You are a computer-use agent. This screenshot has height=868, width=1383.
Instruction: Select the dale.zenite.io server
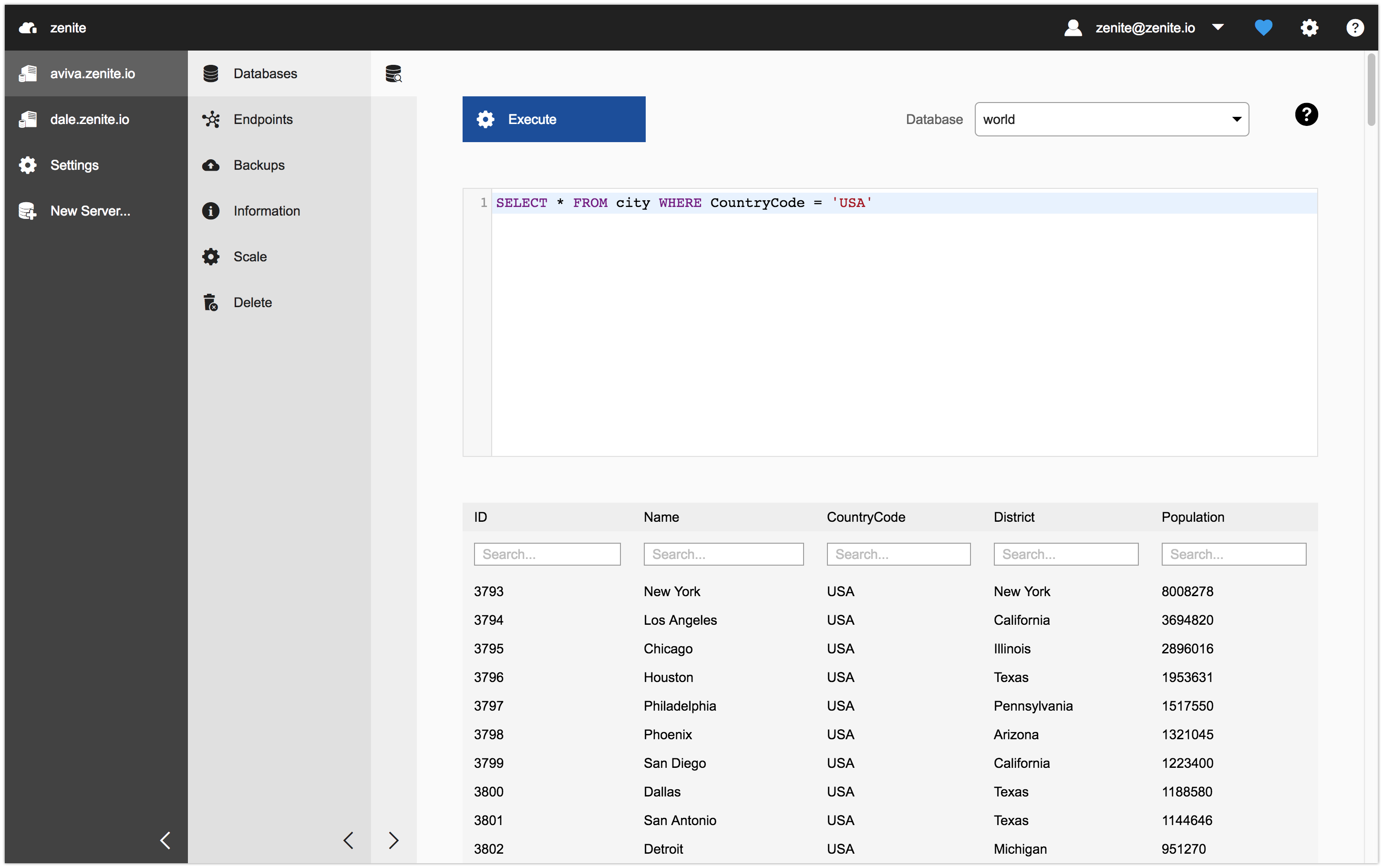pyautogui.click(x=90, y=119)
